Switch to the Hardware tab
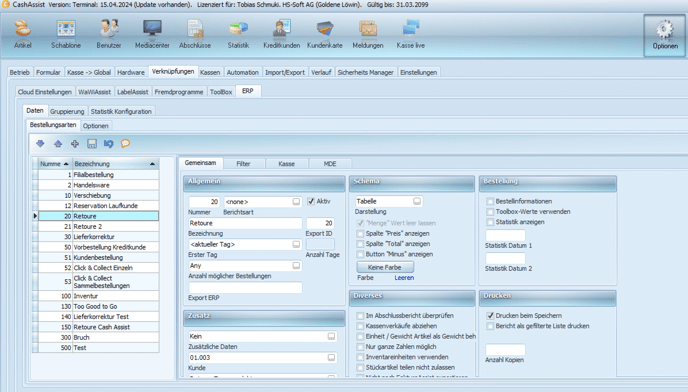Screen dimensions: 688x392 pyautogui.click(x=131, y=72)
